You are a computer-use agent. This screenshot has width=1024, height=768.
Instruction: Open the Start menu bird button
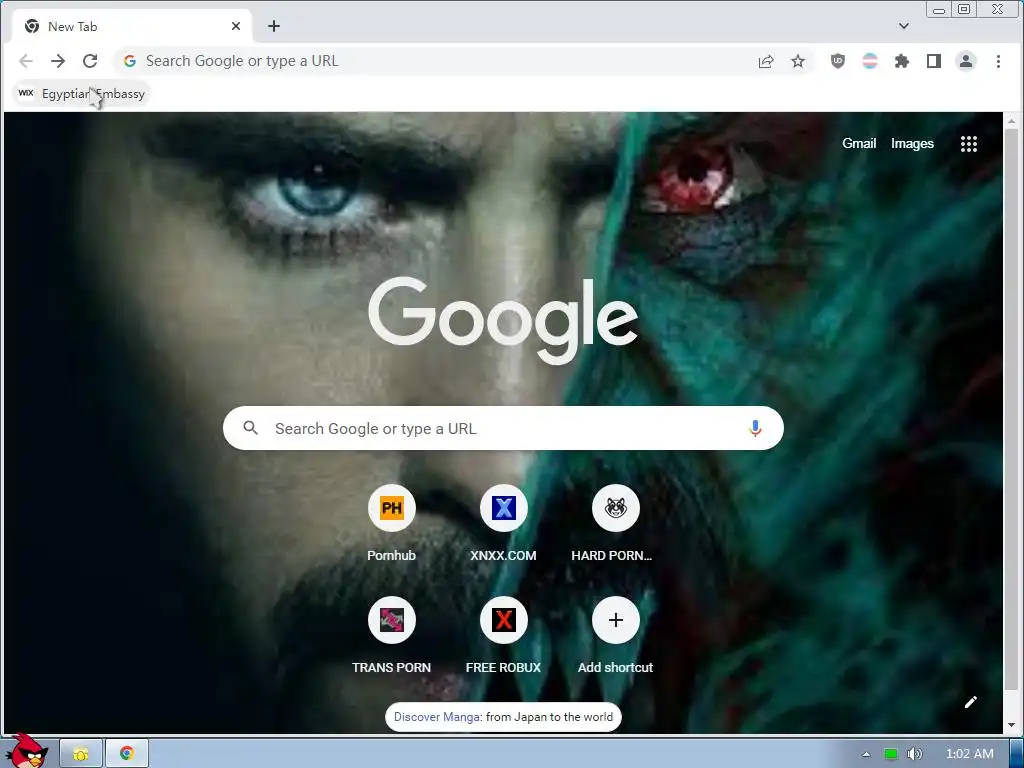coord(27,752)
